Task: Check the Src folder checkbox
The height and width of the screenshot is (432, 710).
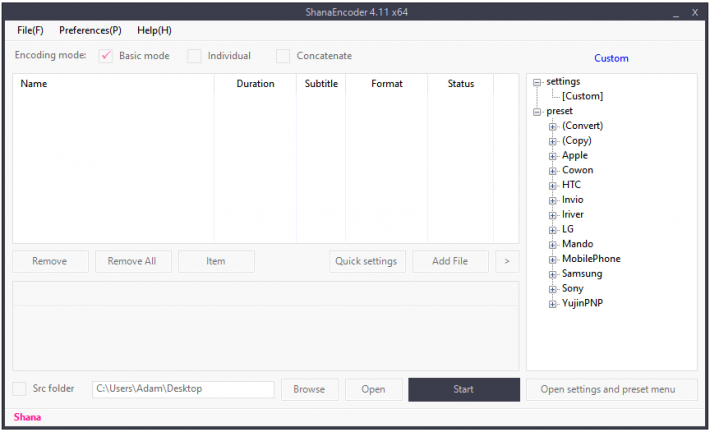Action: (x=19, y=389)
